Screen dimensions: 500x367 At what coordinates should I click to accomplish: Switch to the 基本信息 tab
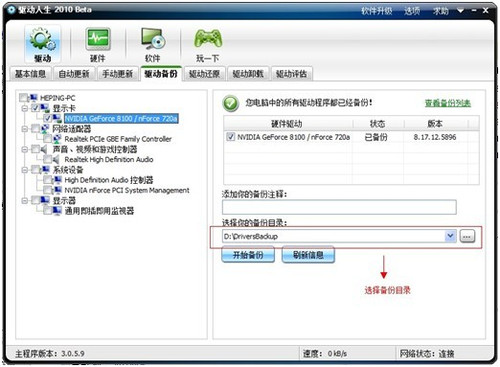[x=31, y=74]
